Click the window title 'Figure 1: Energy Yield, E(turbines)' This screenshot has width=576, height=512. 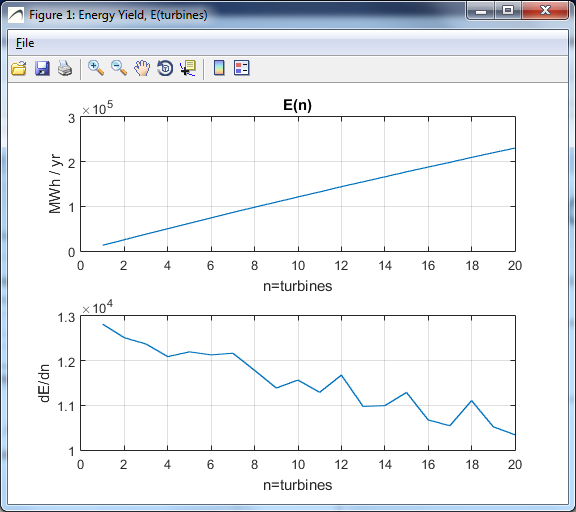click(x=118, y=15)
